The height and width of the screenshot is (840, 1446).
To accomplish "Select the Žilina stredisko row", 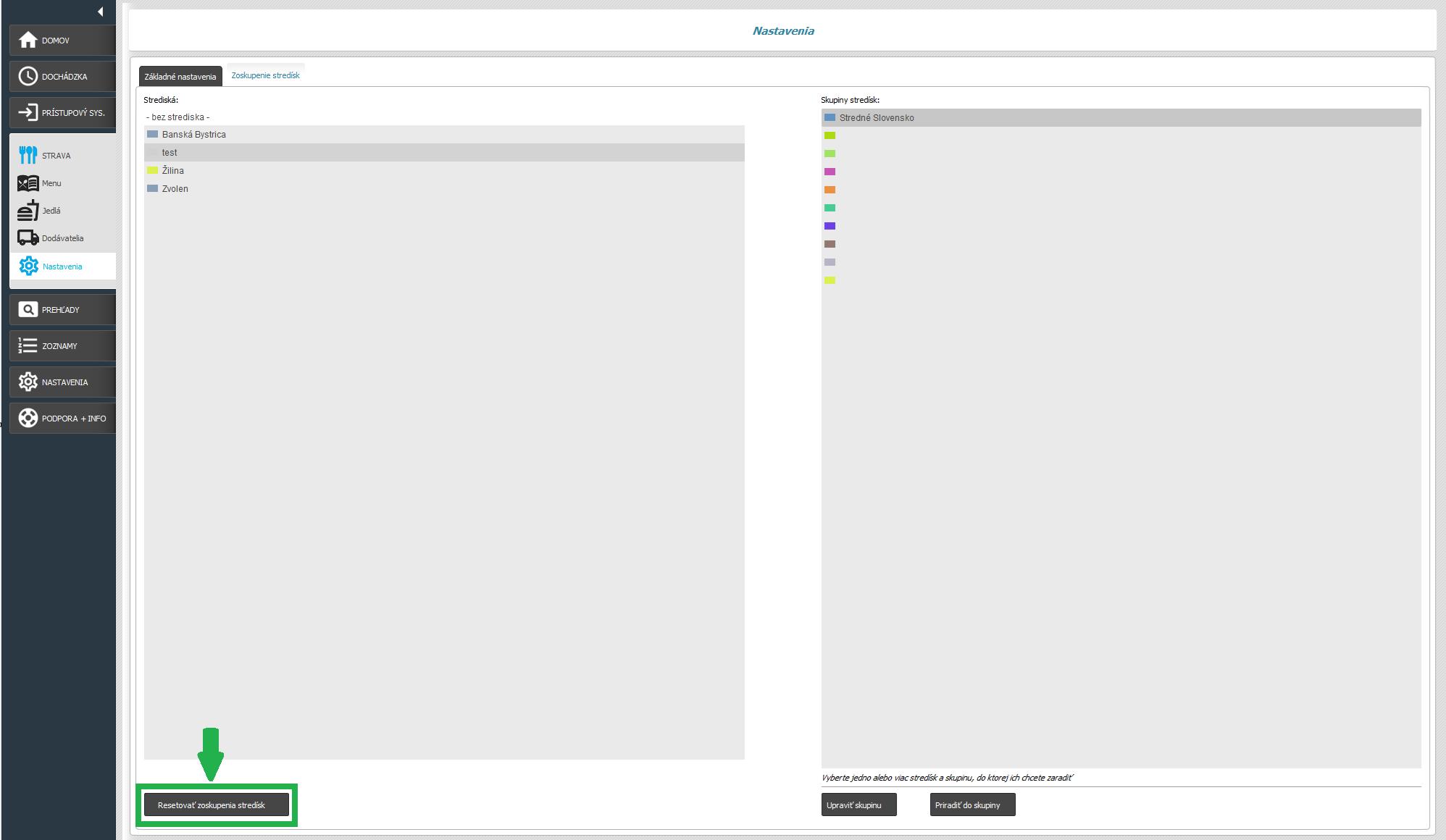I will (x=173, y=171).
